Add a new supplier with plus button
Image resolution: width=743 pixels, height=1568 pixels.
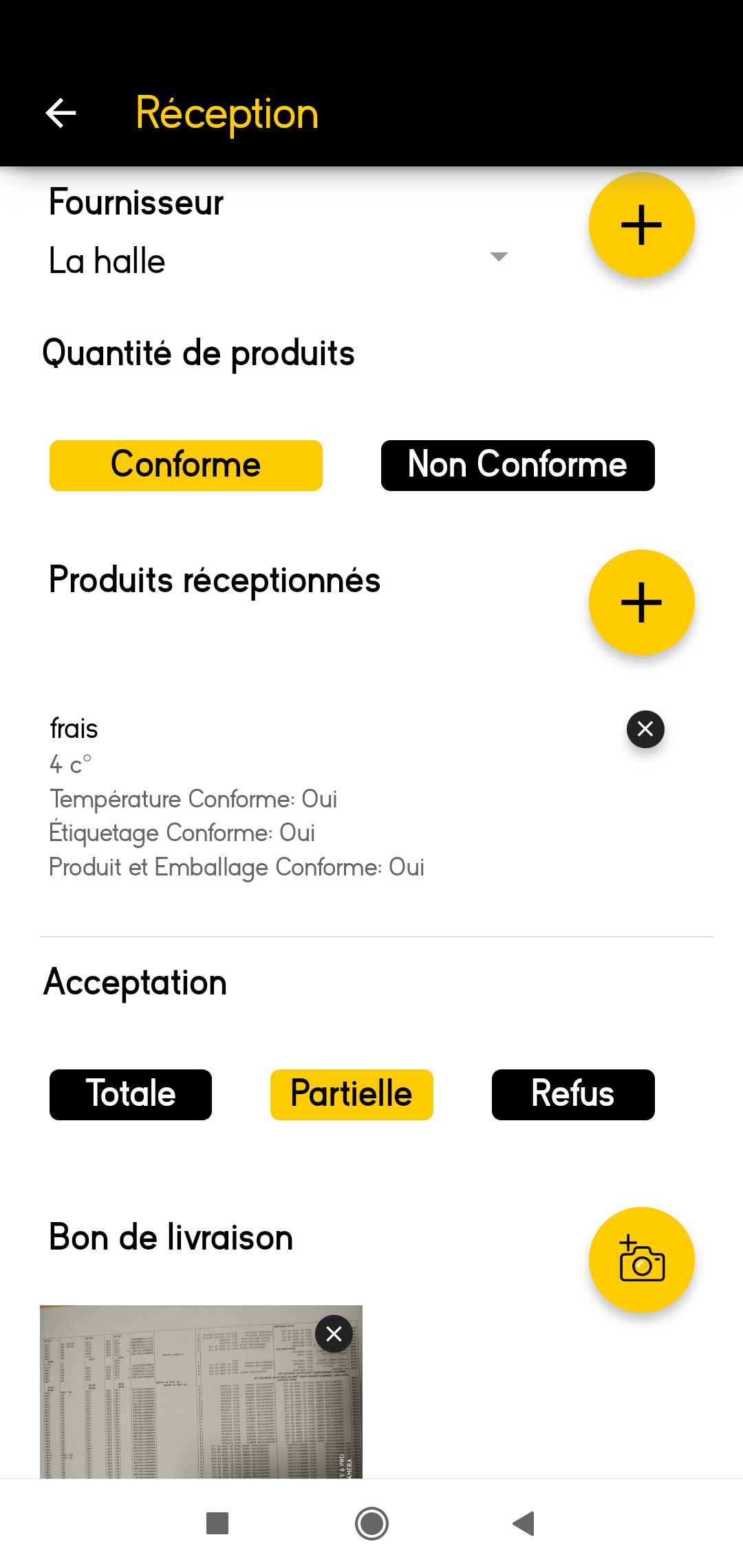pyautogui.click(x=641, y=225)
